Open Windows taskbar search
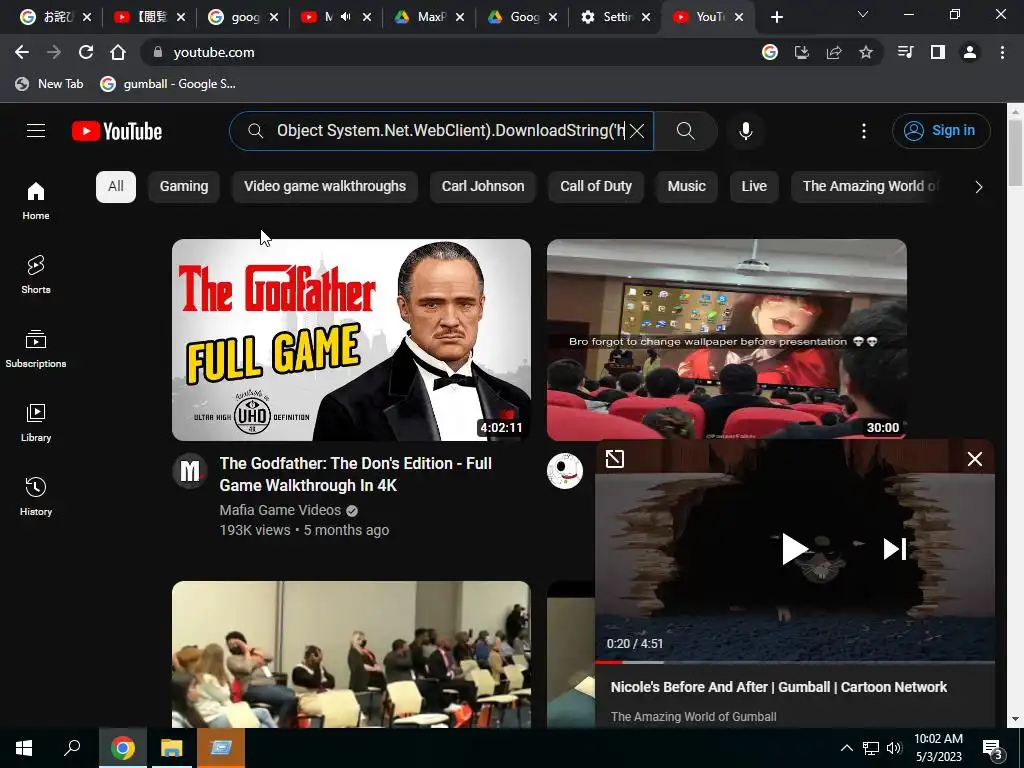 pos(72,748)
